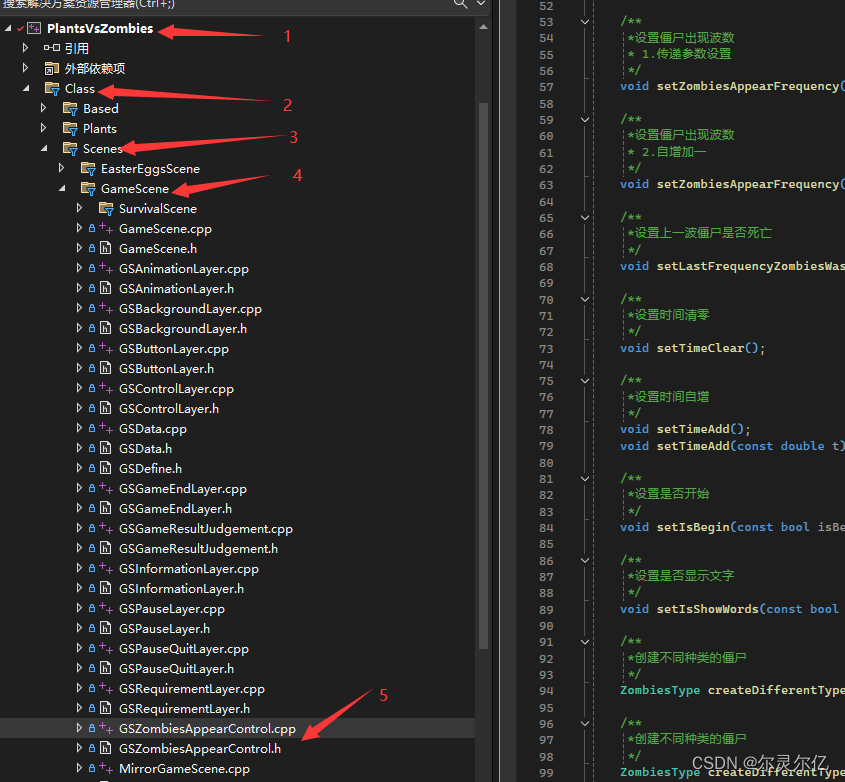The width and height of the screenshot is (845, 782).
Task: Click the cpp file icon of GameScene.cpp
Action: (x=106, y=229)
